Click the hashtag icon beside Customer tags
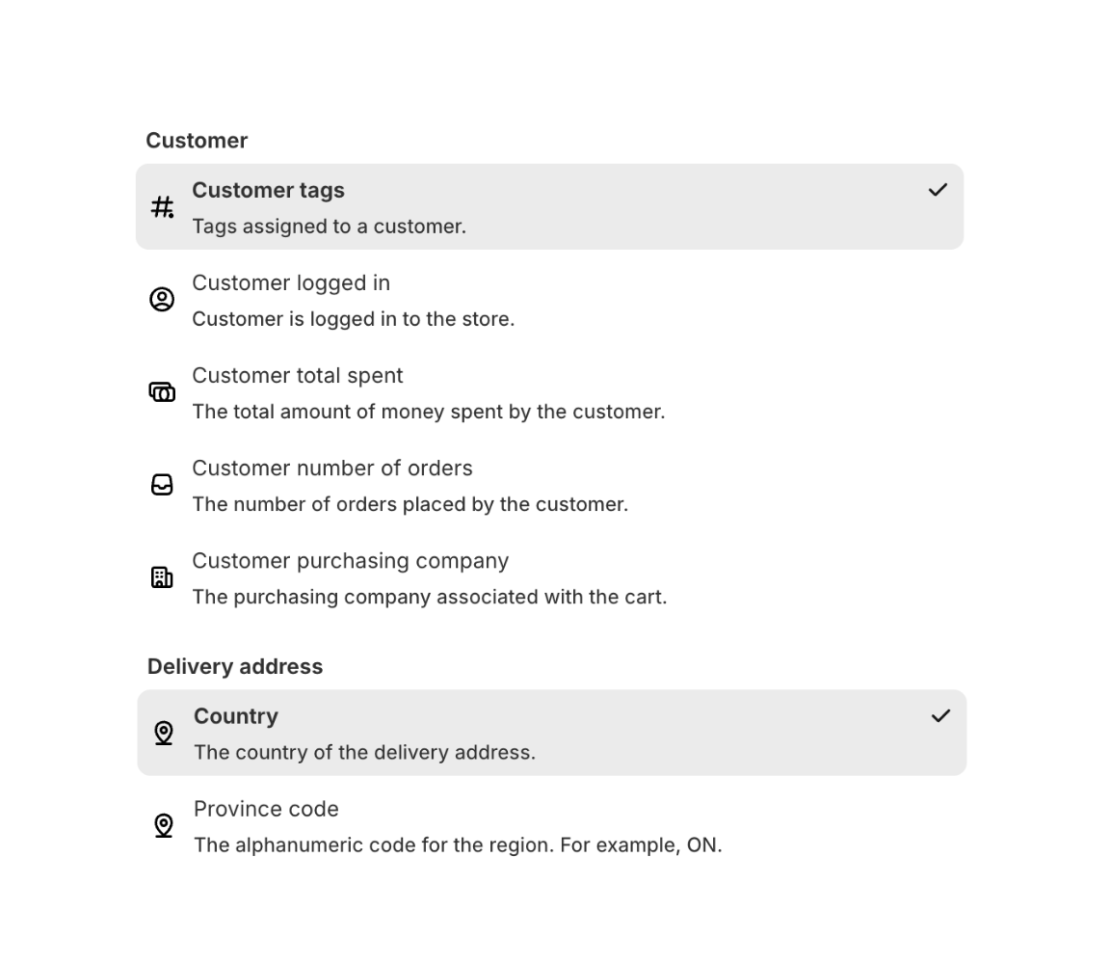 click(162, 206)
